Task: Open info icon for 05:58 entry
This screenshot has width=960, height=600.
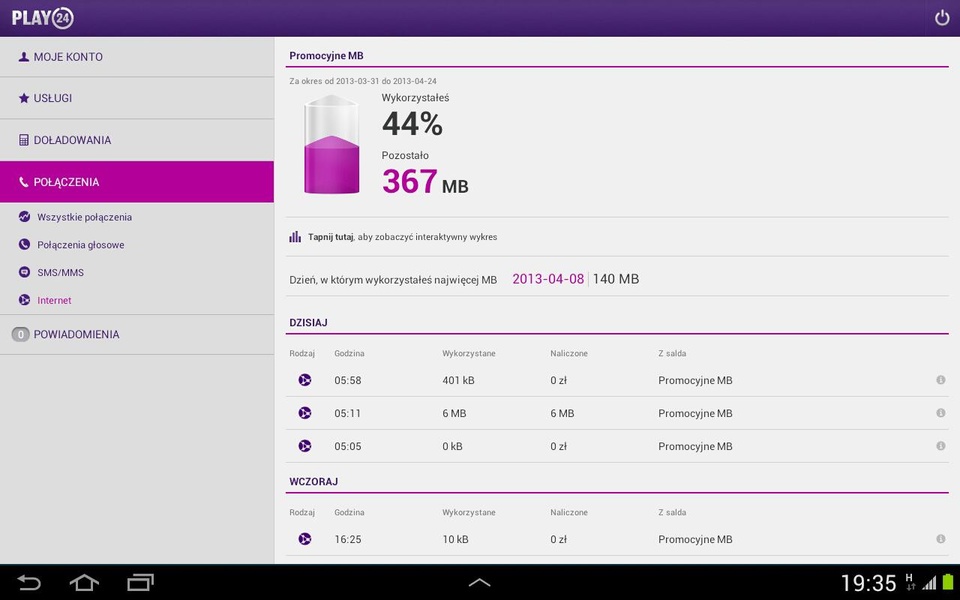Action: click(940, 380)
